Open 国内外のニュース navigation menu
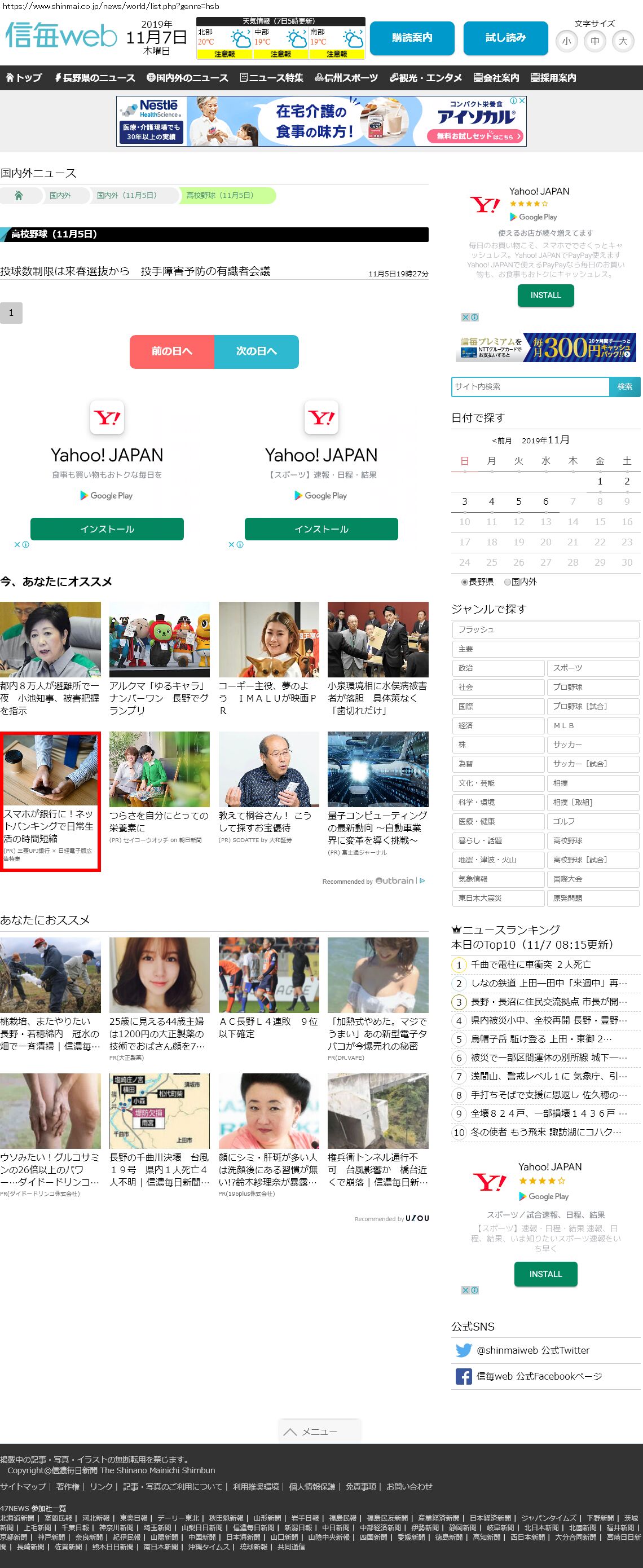Screen dimensions: 643x1568 187,78
